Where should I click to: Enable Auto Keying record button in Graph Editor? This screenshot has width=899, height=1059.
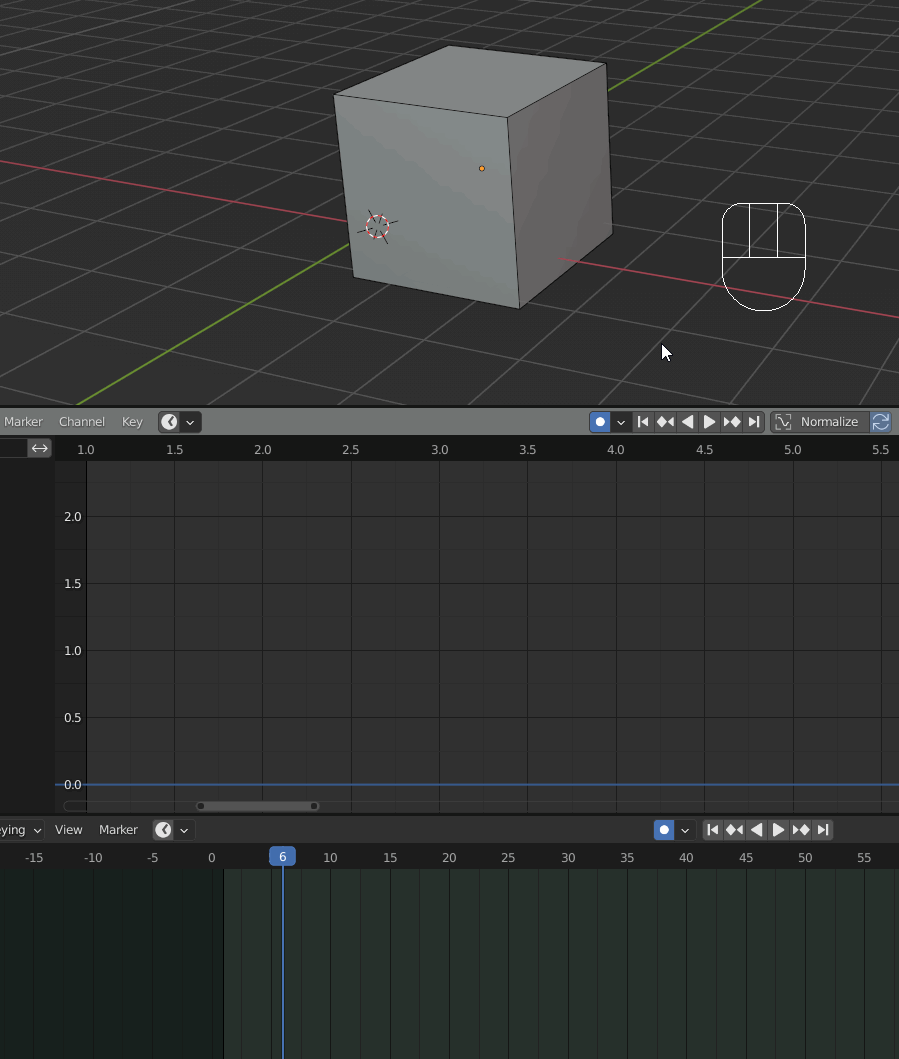(600, 421)
